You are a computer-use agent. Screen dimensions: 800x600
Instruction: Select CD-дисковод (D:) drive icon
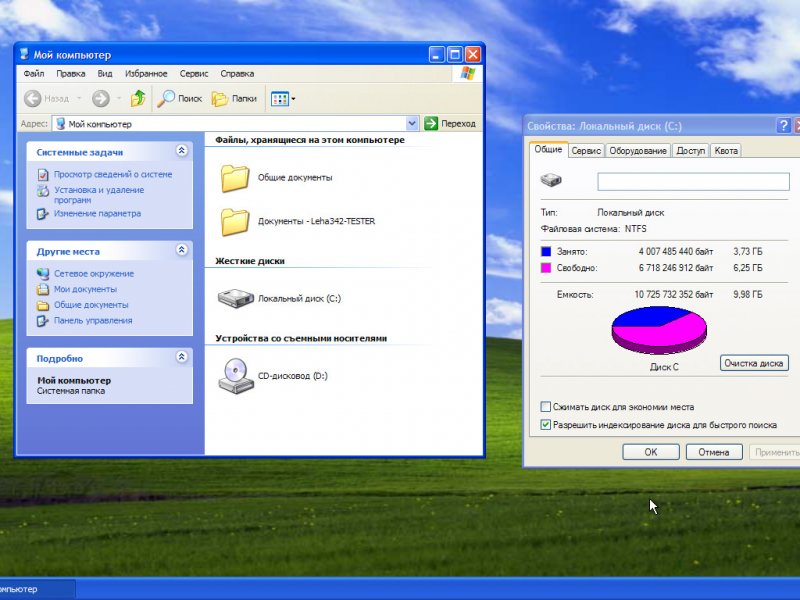click(x=236, y=376)
